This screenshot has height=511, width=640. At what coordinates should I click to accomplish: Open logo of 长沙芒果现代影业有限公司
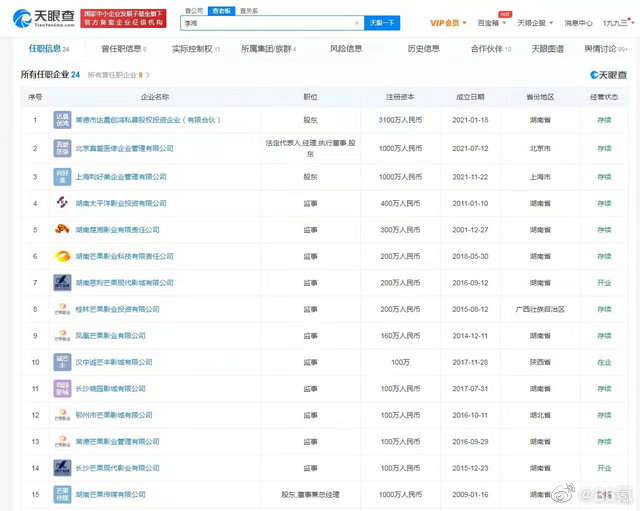tap(62, 468)
